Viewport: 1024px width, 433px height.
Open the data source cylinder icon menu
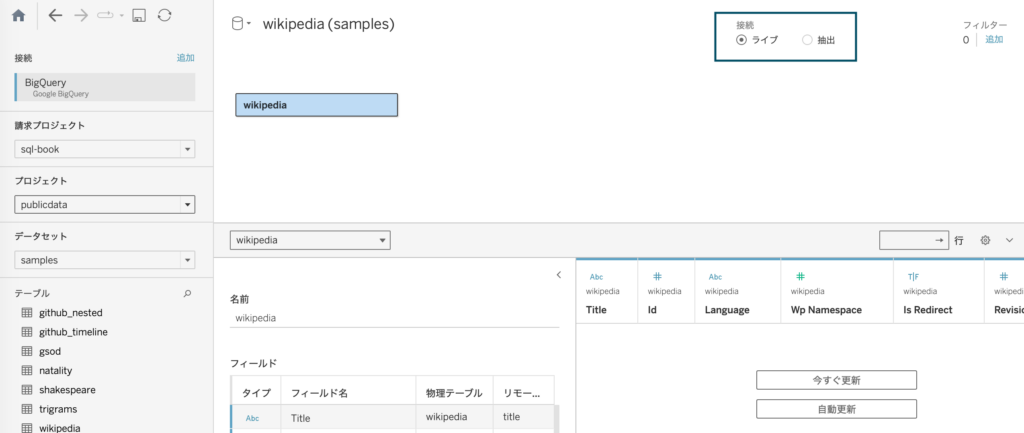pos(241,25)
